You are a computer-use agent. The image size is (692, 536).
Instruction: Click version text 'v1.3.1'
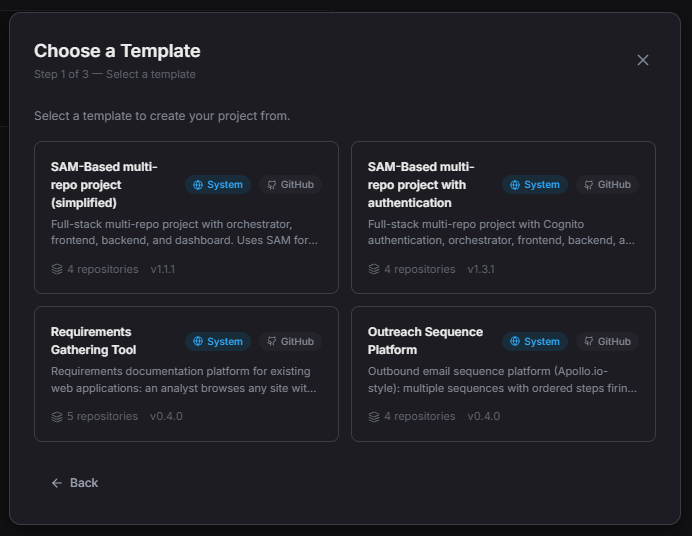click(x=481, y=269)
